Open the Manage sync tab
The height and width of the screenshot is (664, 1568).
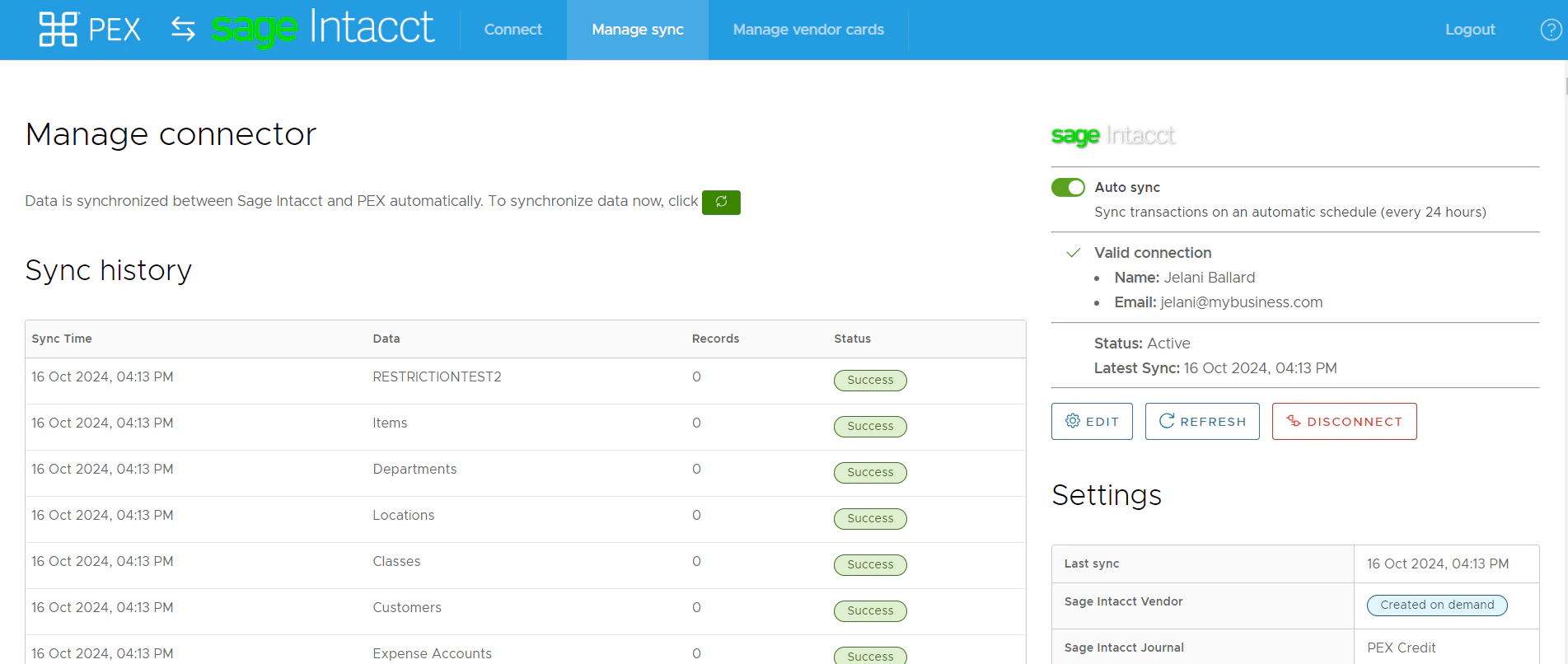click(x=638, y=30)
